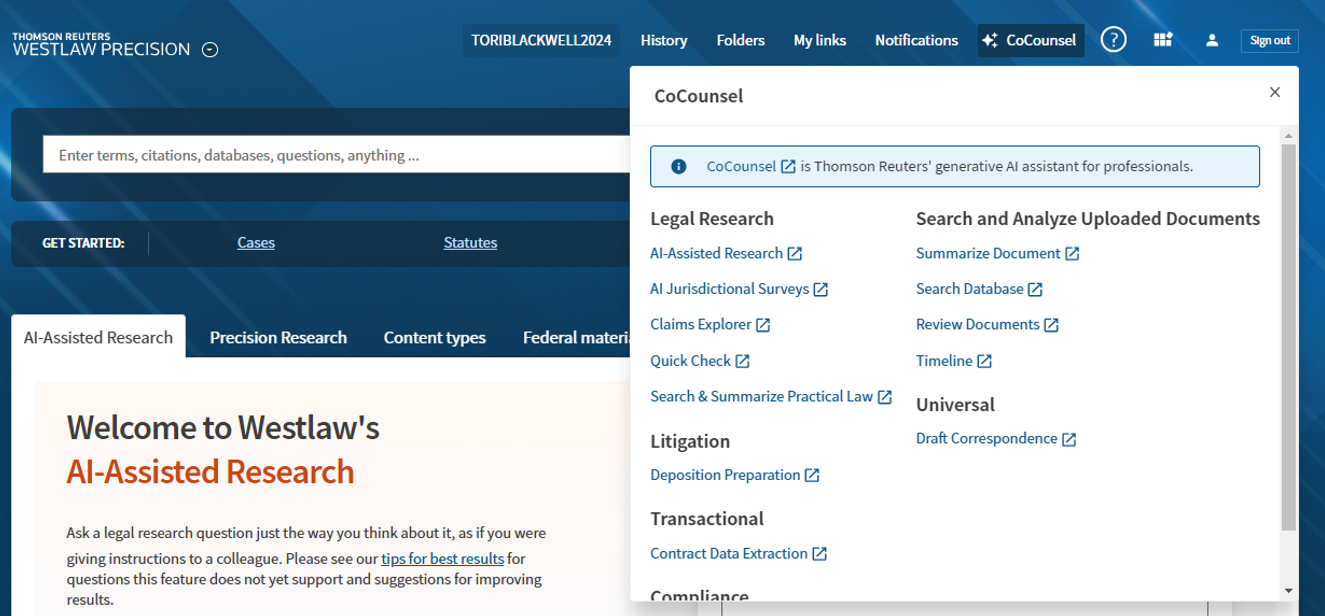Click the help question mark icon
Image resolution: width=1325 pixels, height=616 pixels.
pyautogui.click(x=1113, y=40)
